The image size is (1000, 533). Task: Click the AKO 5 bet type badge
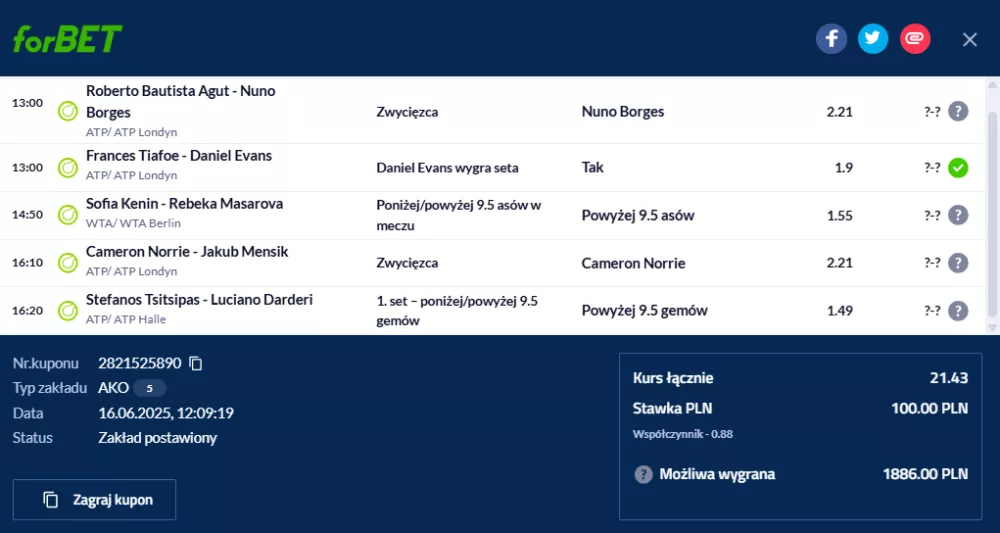(149, 388)
